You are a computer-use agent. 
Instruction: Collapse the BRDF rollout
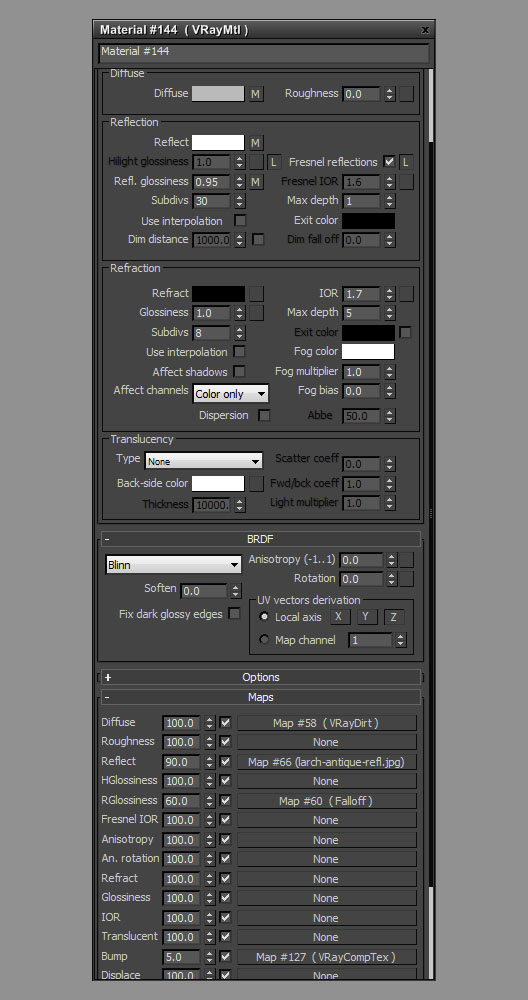coord(260,539)
